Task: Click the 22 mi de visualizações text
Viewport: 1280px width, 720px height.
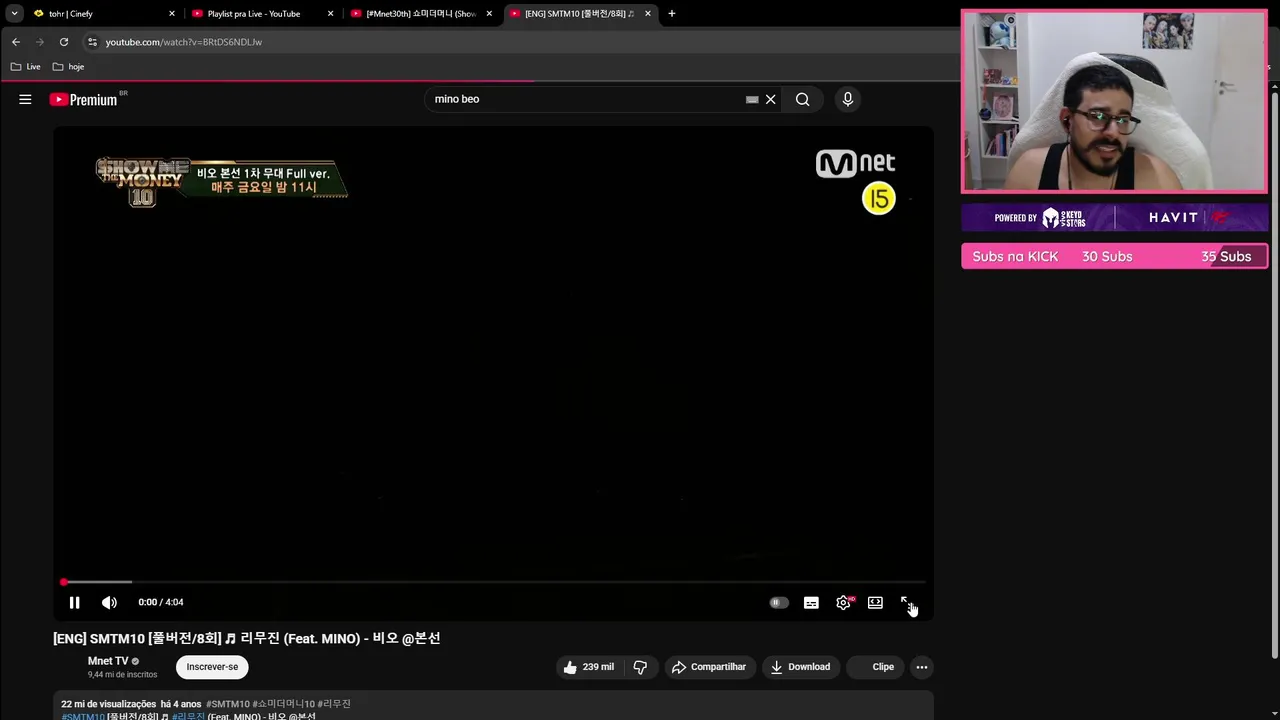Action: pyautogui.click(x=108, y=704)
